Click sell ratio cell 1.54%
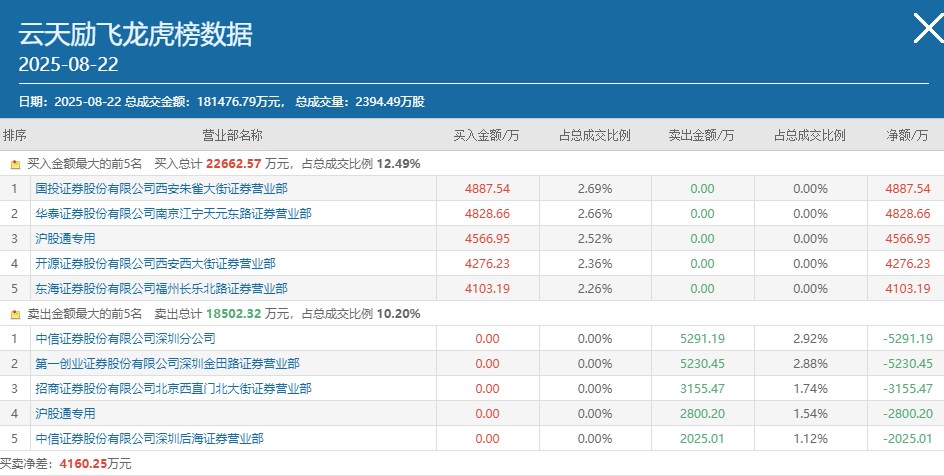Viewport: 944px width, 476px height. (x=810, y=414)
